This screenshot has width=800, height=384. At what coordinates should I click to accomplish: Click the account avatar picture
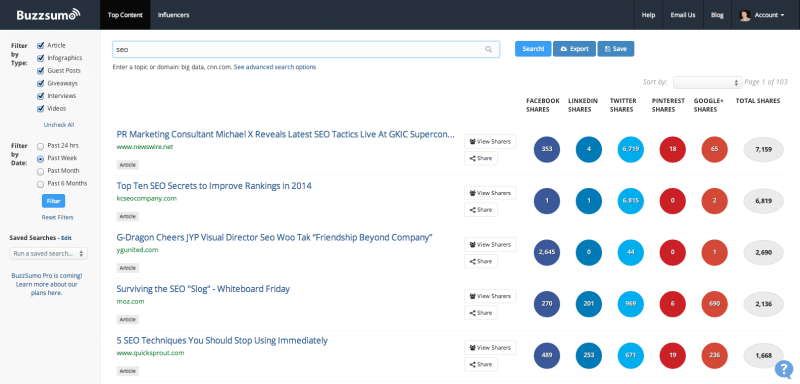[x=744, y=15]
